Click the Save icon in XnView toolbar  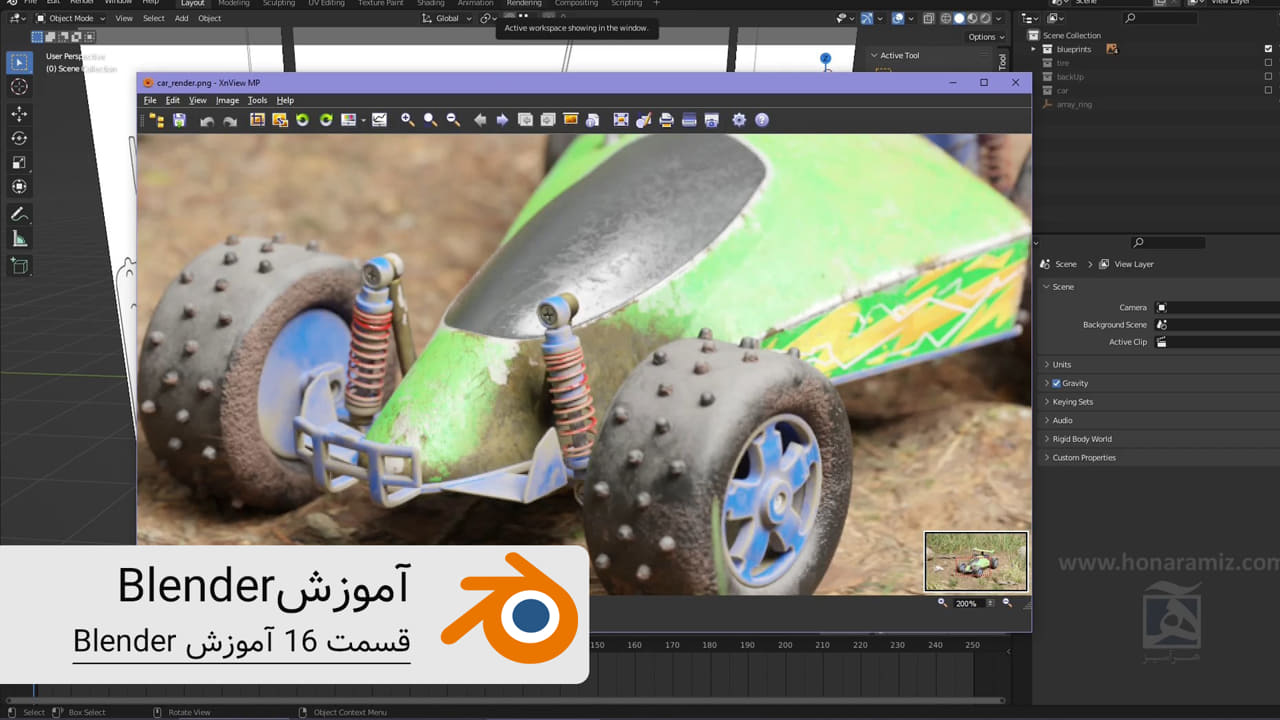(x=179, y=120)
